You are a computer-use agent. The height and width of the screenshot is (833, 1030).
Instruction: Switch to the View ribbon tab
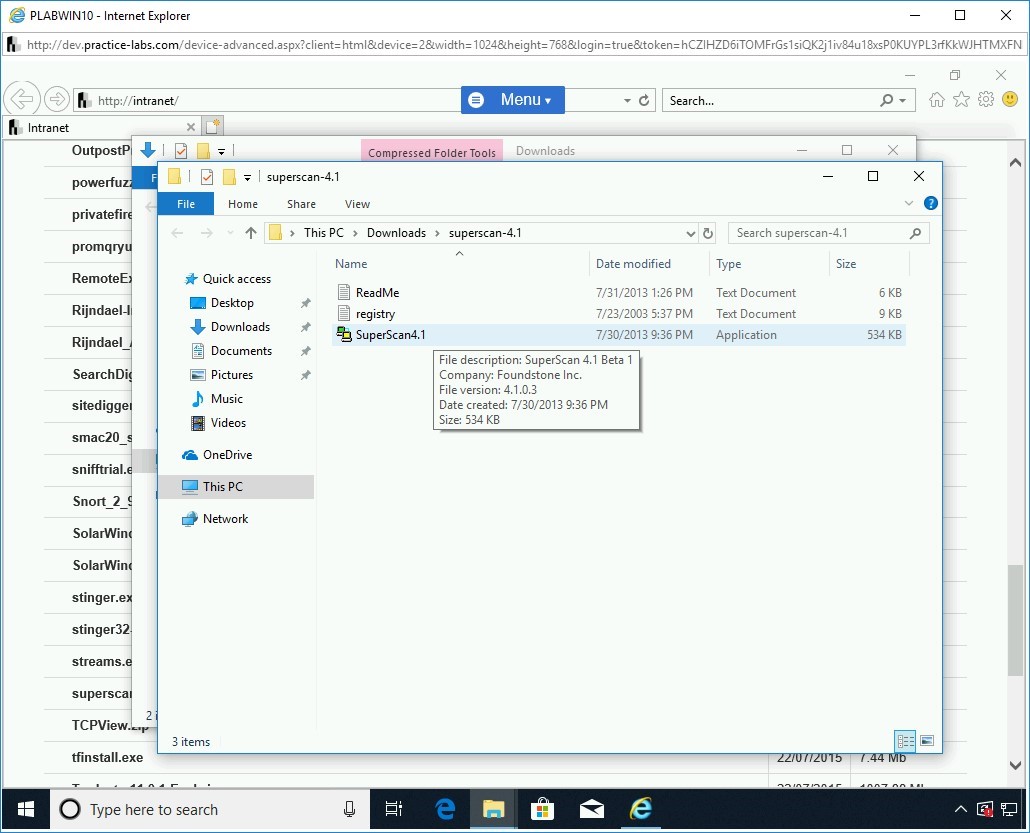click(x=357, y=204)
